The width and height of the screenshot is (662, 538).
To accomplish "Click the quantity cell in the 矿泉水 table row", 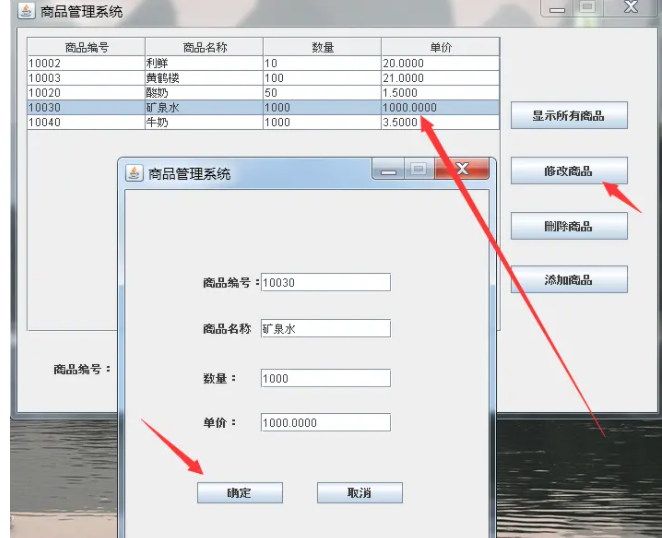I will click(323, 108).
